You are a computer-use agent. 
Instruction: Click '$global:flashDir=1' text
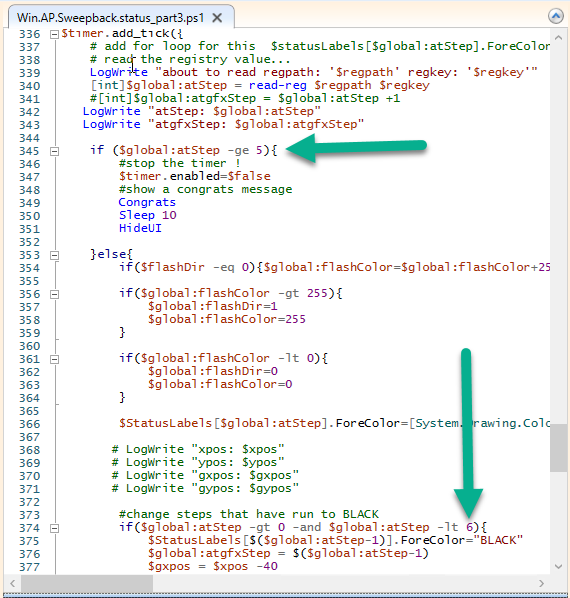click(213, 306)
